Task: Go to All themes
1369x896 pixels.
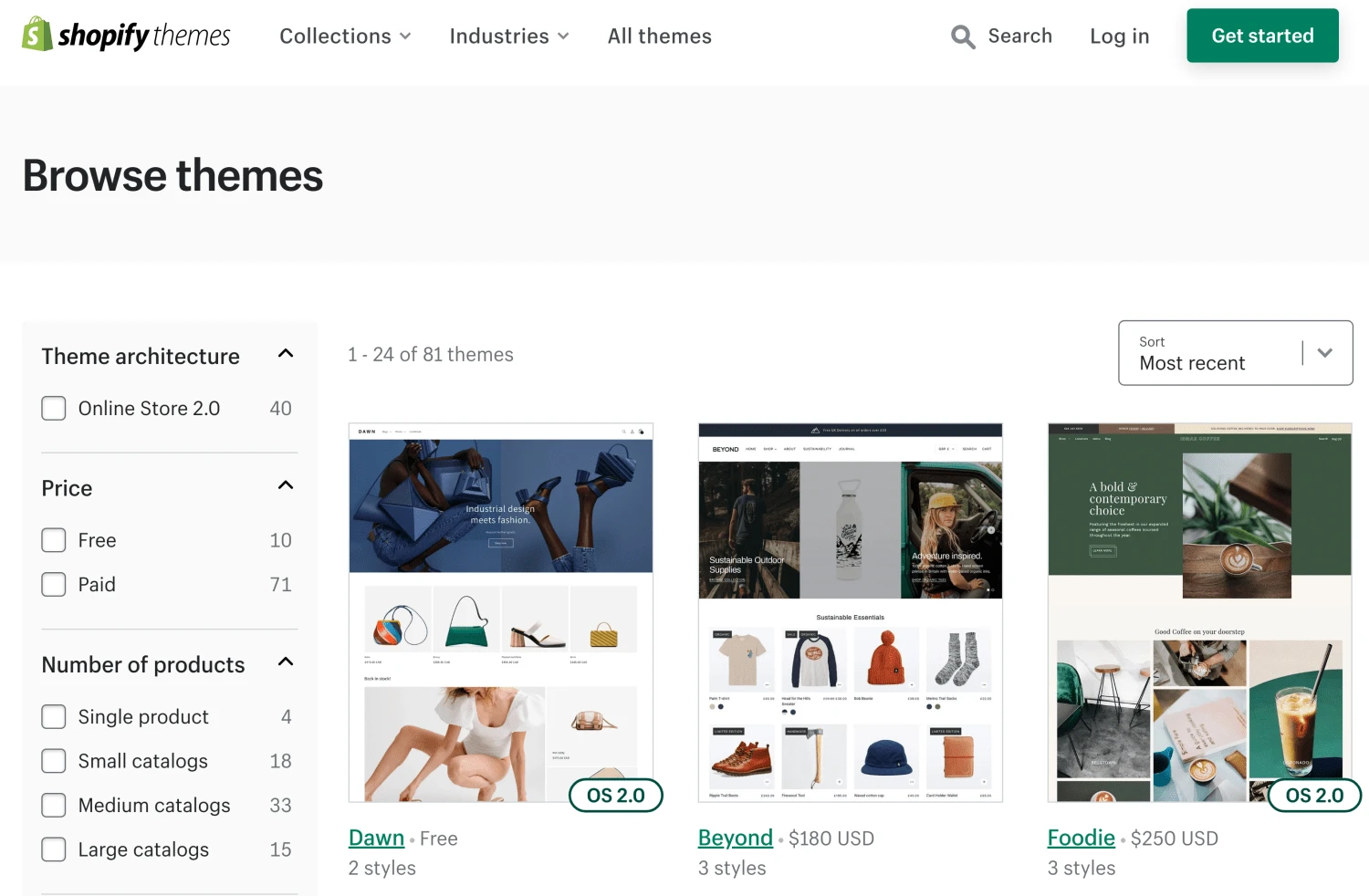Action: (659, 36)
